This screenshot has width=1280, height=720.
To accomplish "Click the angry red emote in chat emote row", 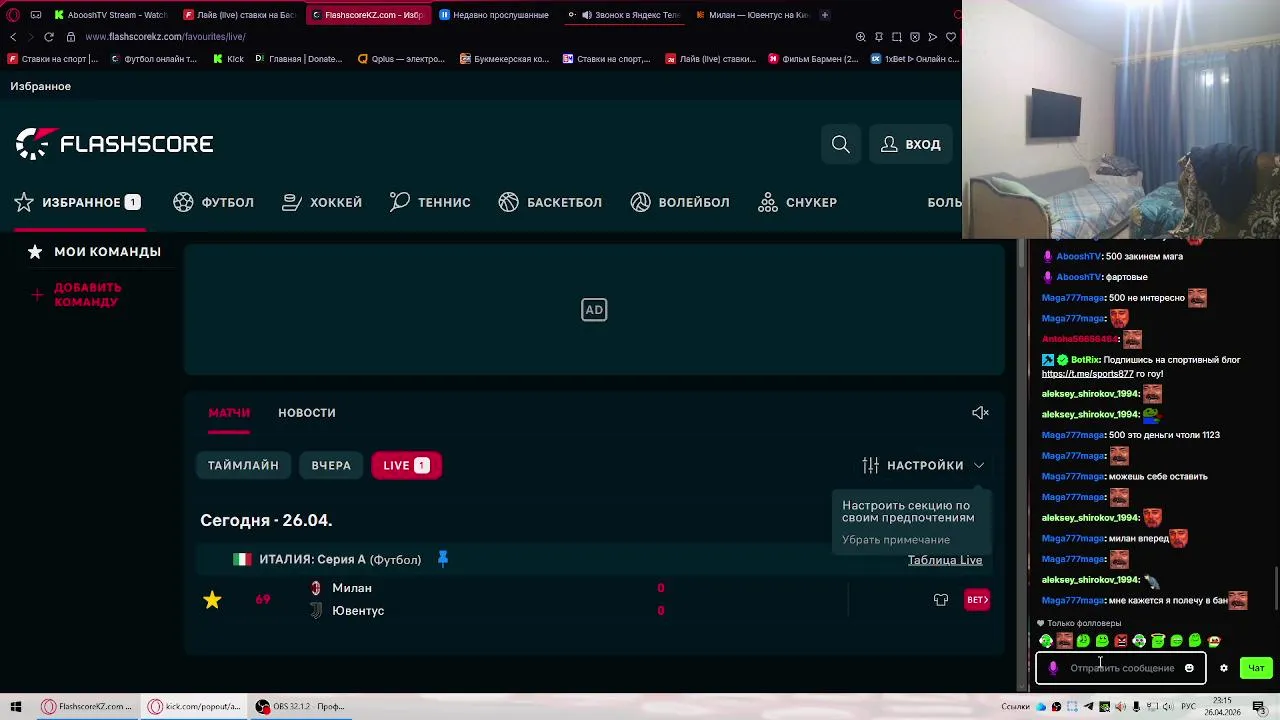I will pos(1121,641).
